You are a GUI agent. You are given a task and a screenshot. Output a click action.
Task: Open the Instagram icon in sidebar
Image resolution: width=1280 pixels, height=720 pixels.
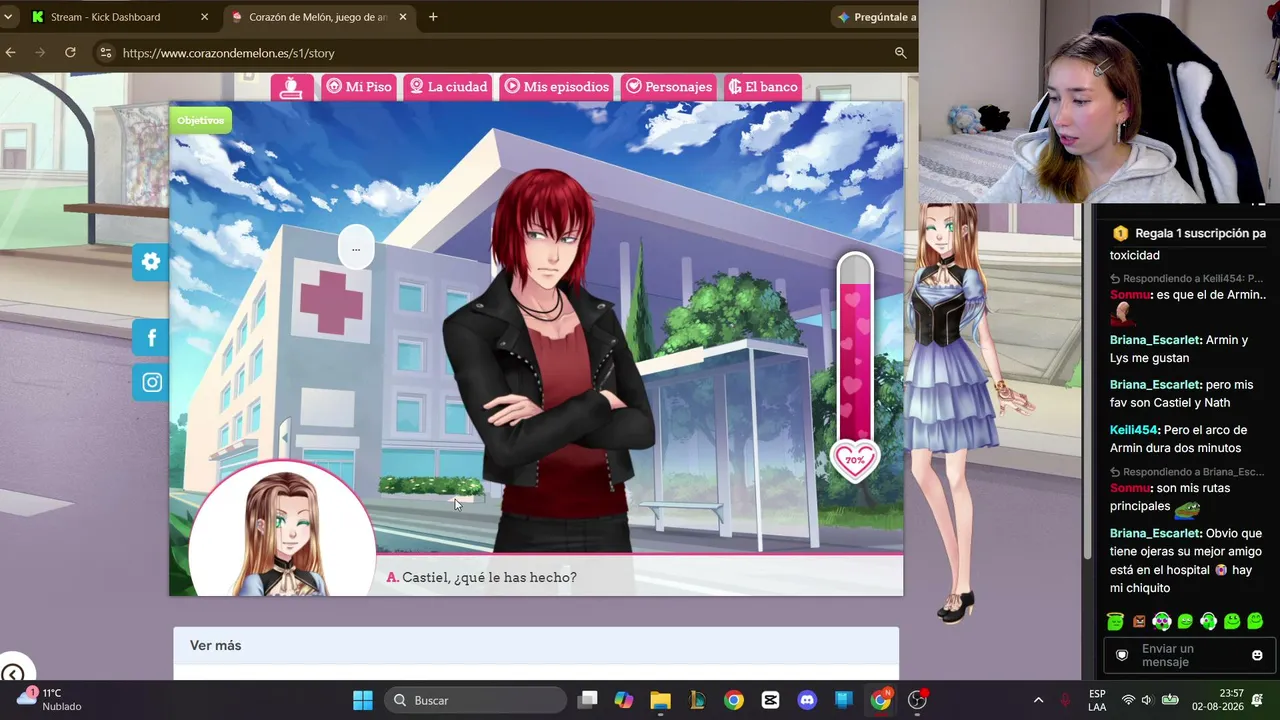click(151, 382)
